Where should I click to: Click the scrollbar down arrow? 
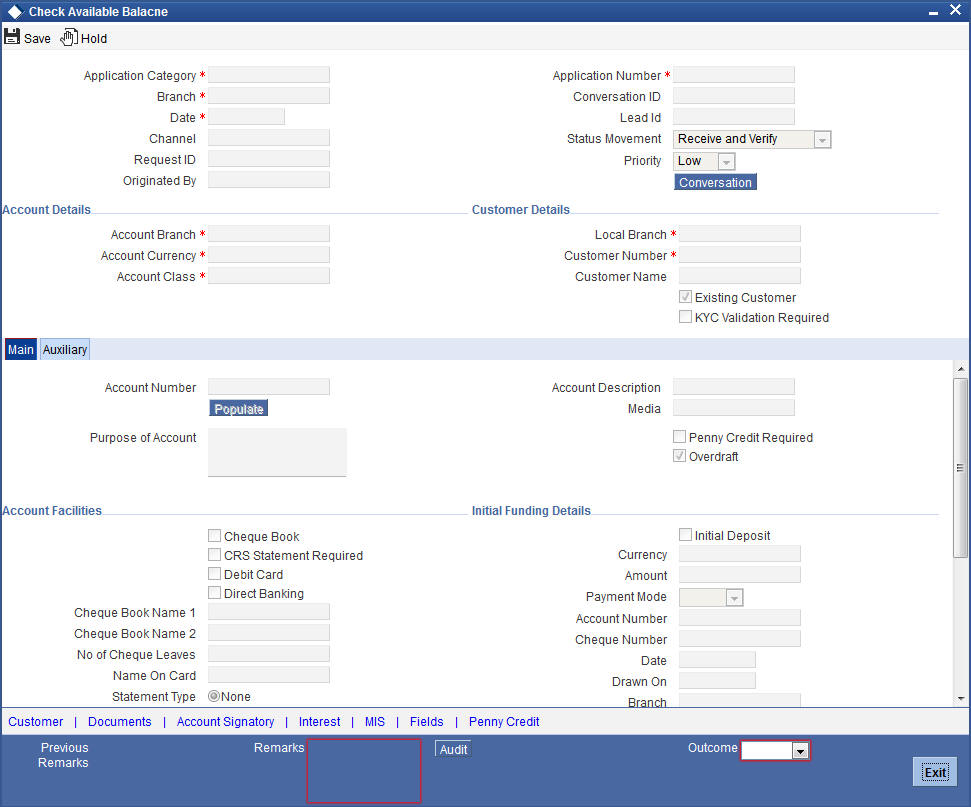pyautogui.click(x=960, y=698)
